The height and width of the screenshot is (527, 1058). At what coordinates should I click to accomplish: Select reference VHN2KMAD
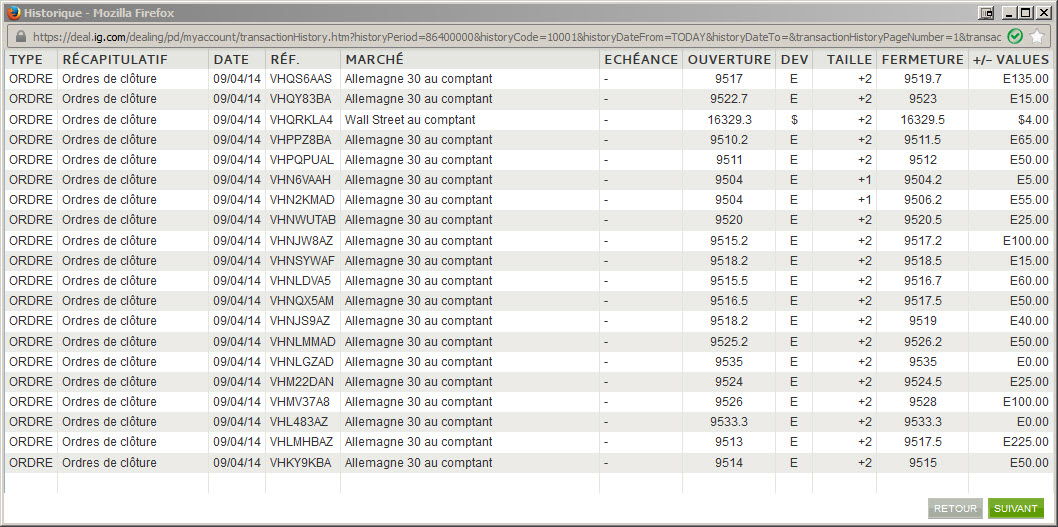point(302,200)
